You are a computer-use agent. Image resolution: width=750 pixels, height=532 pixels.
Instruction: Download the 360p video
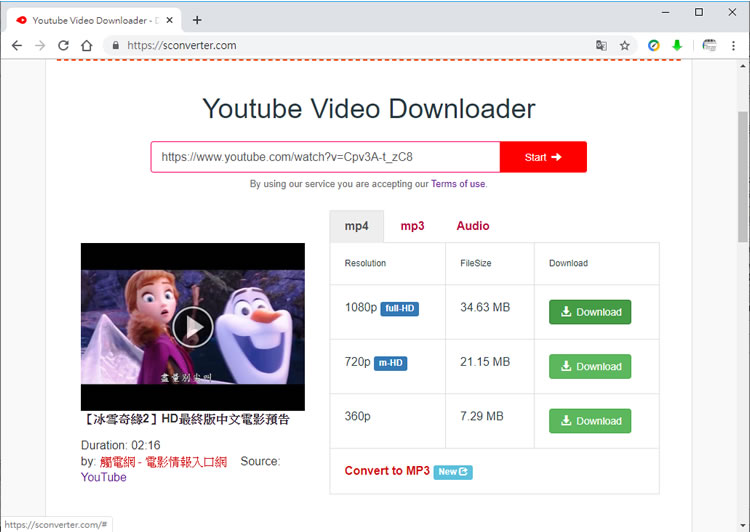[x=590, y=421]
